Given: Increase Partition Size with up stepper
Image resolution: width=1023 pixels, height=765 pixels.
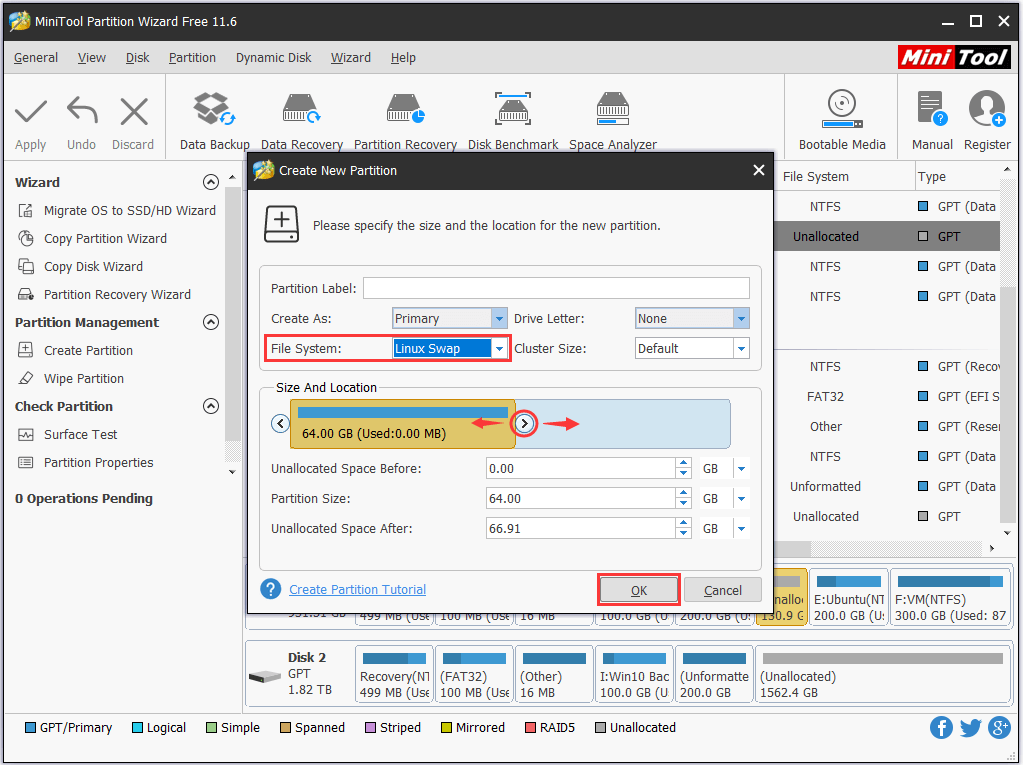Looking at the screenshot, I should [683, 494].
